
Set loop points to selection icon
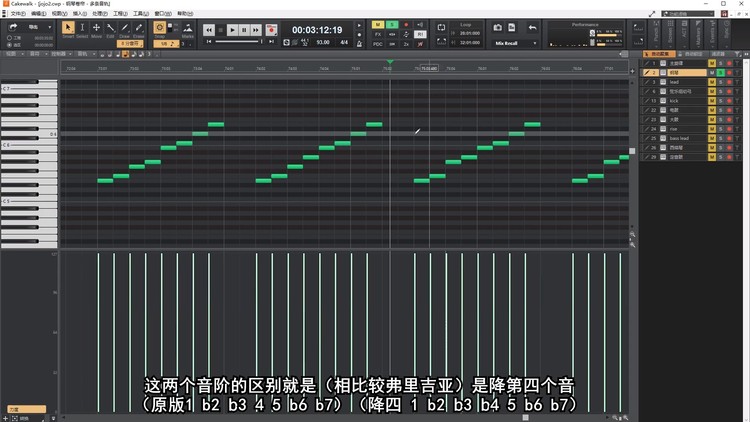coord(441,42)
